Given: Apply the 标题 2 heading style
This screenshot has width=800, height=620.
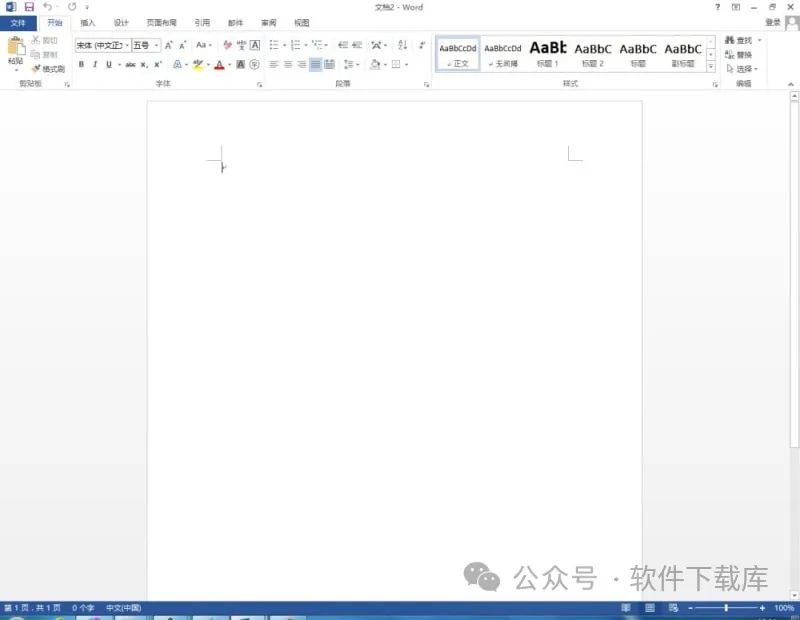Looking at the screenshot, I should [x=593, y=54].
